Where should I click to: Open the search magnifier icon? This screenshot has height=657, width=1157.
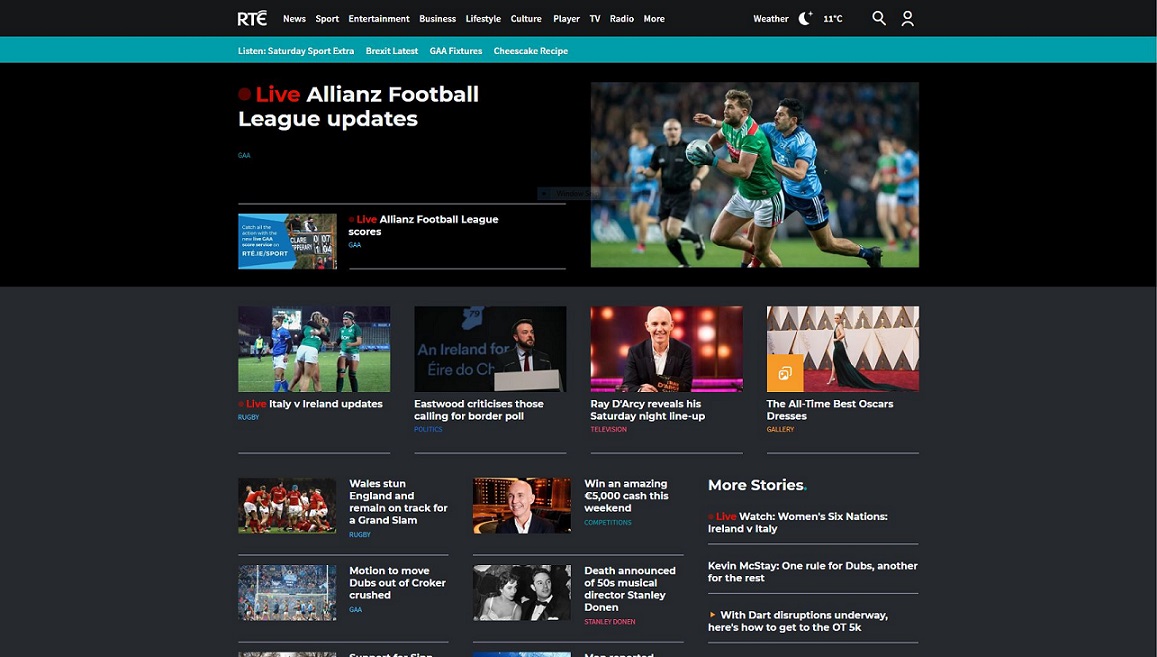879,18
